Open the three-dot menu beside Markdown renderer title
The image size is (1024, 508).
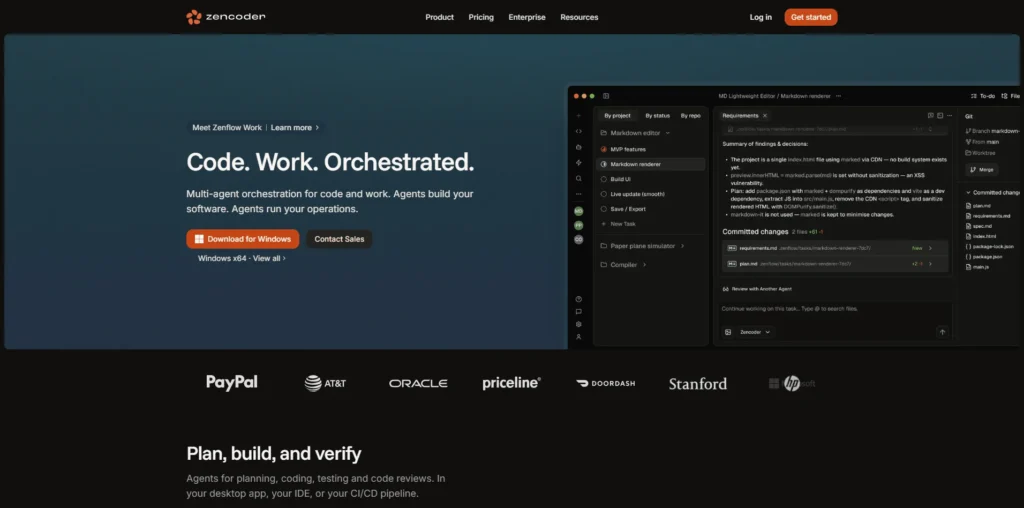click(x=838, y=96)
